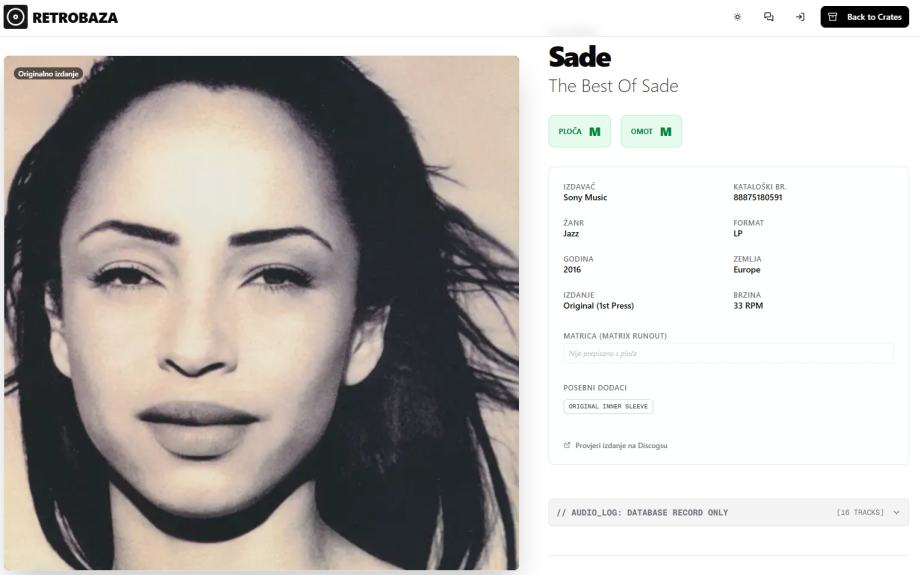Viewport: 920px width, 575px height.
Task: Click the Original Inner Sleeve tag
Action: coord(608,406)
